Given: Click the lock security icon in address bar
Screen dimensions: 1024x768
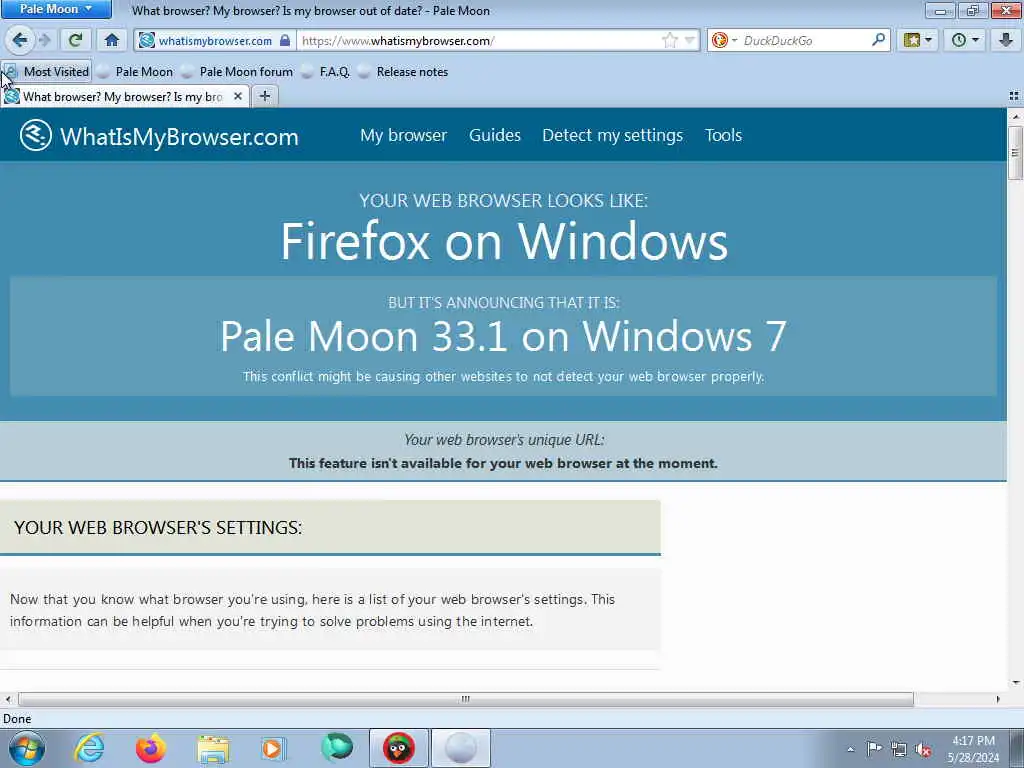Looking at the screenshot, I should 285,40.
